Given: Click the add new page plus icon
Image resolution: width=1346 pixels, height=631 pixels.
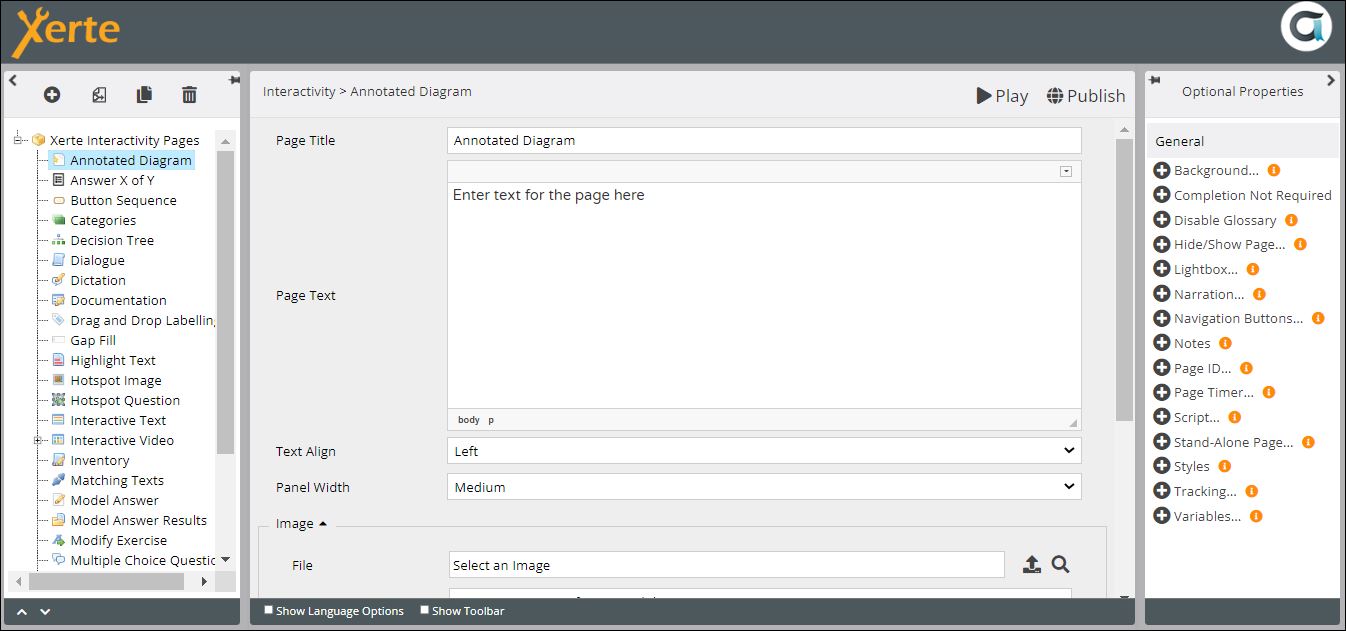Looking at the screenshot, I should click(x=52, y=94).
